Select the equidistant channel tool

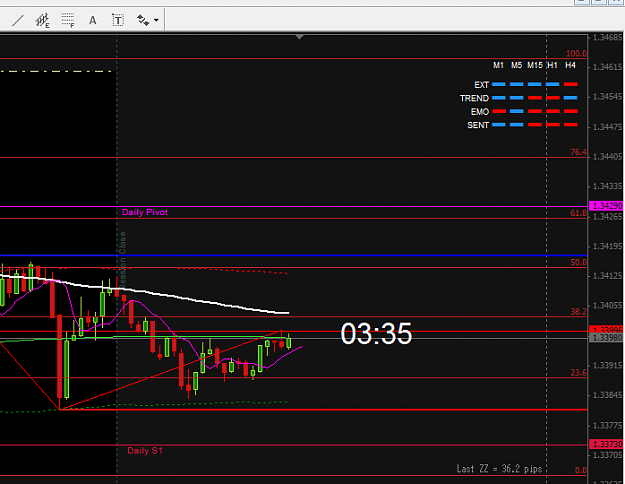point(42,20)
